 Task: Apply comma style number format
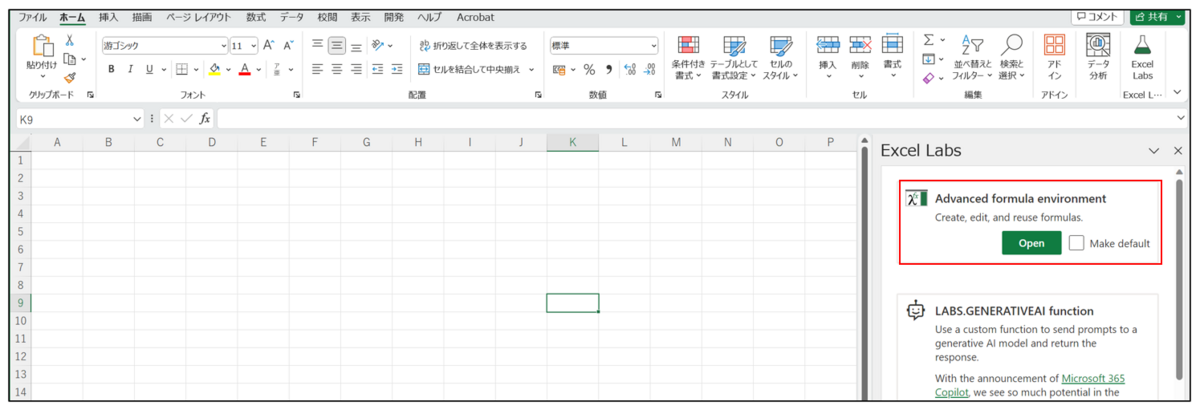tap(608, 69)
